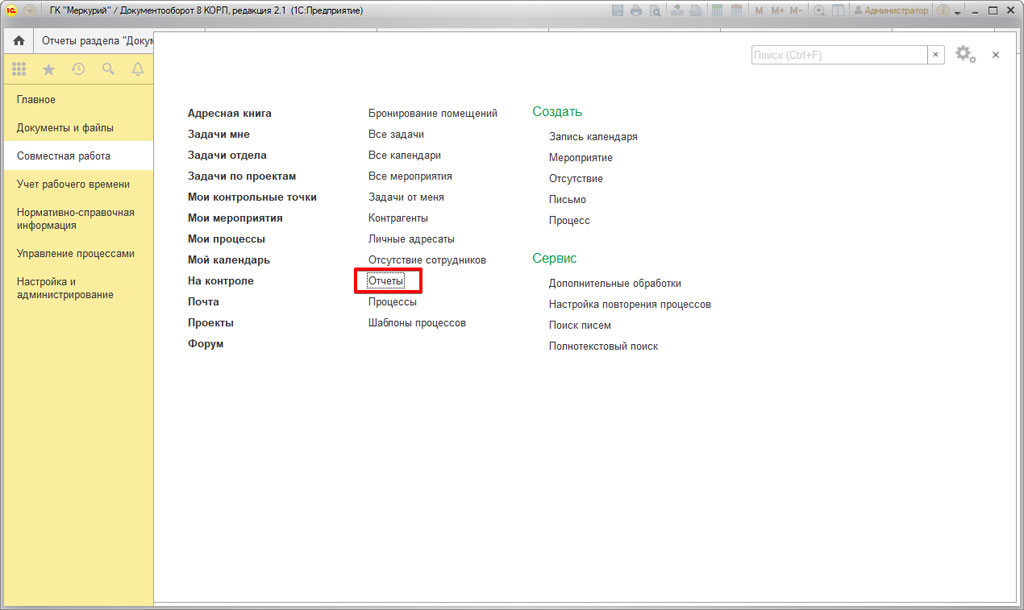
Task: Expand the dropdown arrow beside info icon
Action: 958,11
